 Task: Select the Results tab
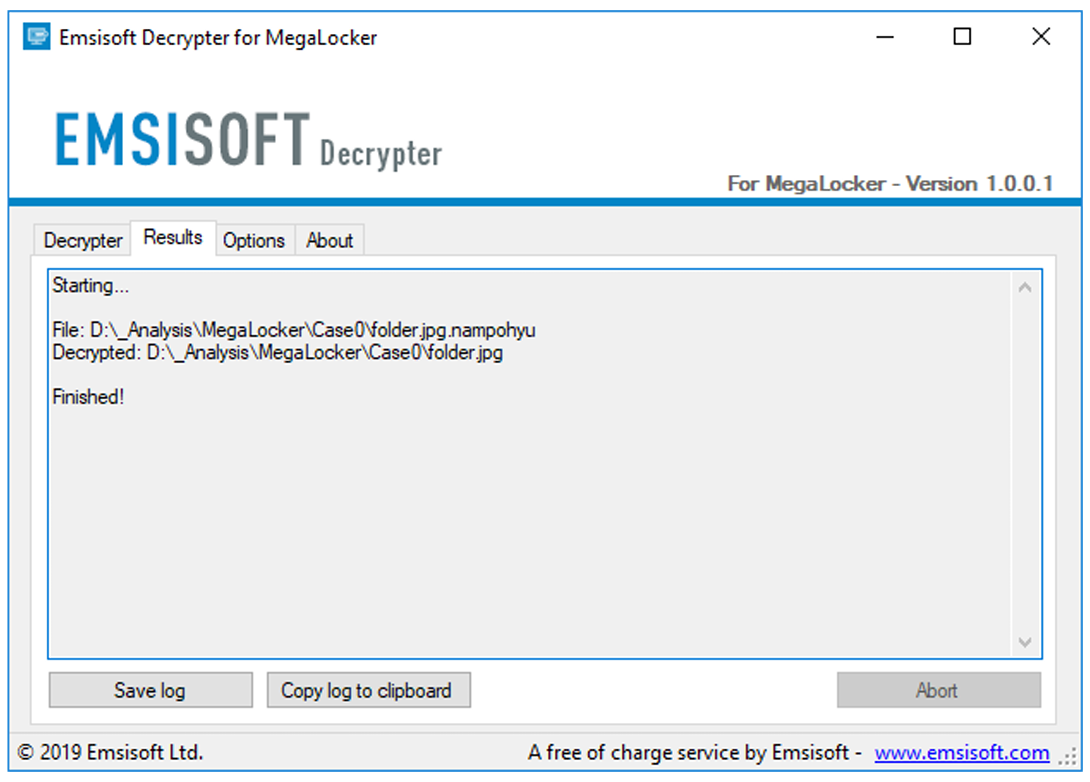point(172,238)
